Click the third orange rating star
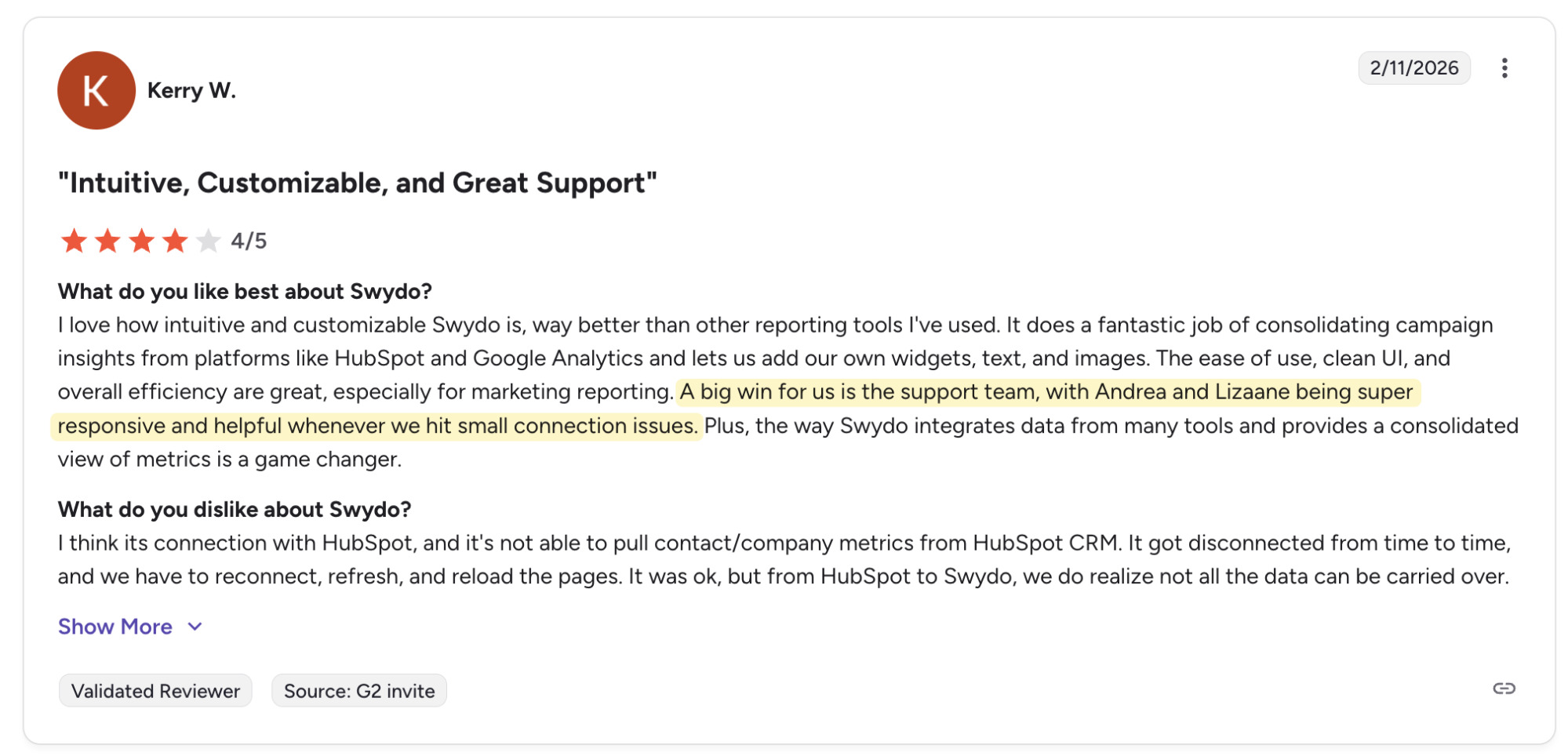 141,241
